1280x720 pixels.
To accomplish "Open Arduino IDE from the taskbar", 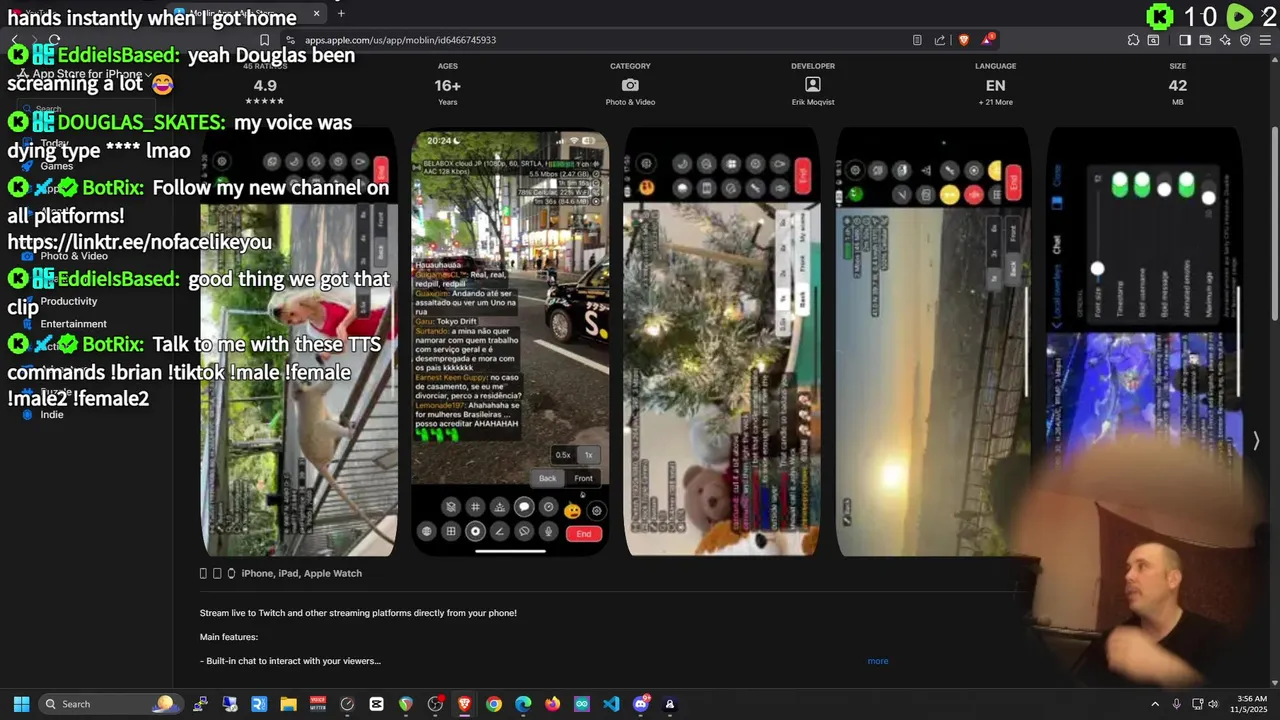I will pyautogui.click(x=582, y=704).
